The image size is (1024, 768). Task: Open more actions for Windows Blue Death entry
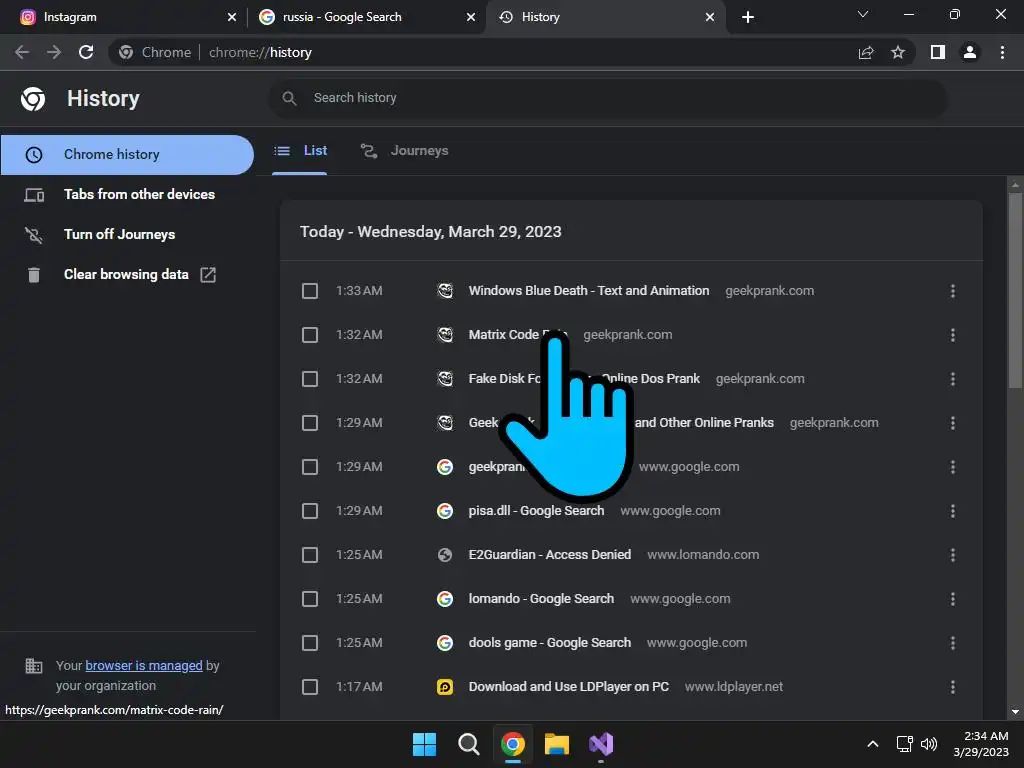point(953,291)
